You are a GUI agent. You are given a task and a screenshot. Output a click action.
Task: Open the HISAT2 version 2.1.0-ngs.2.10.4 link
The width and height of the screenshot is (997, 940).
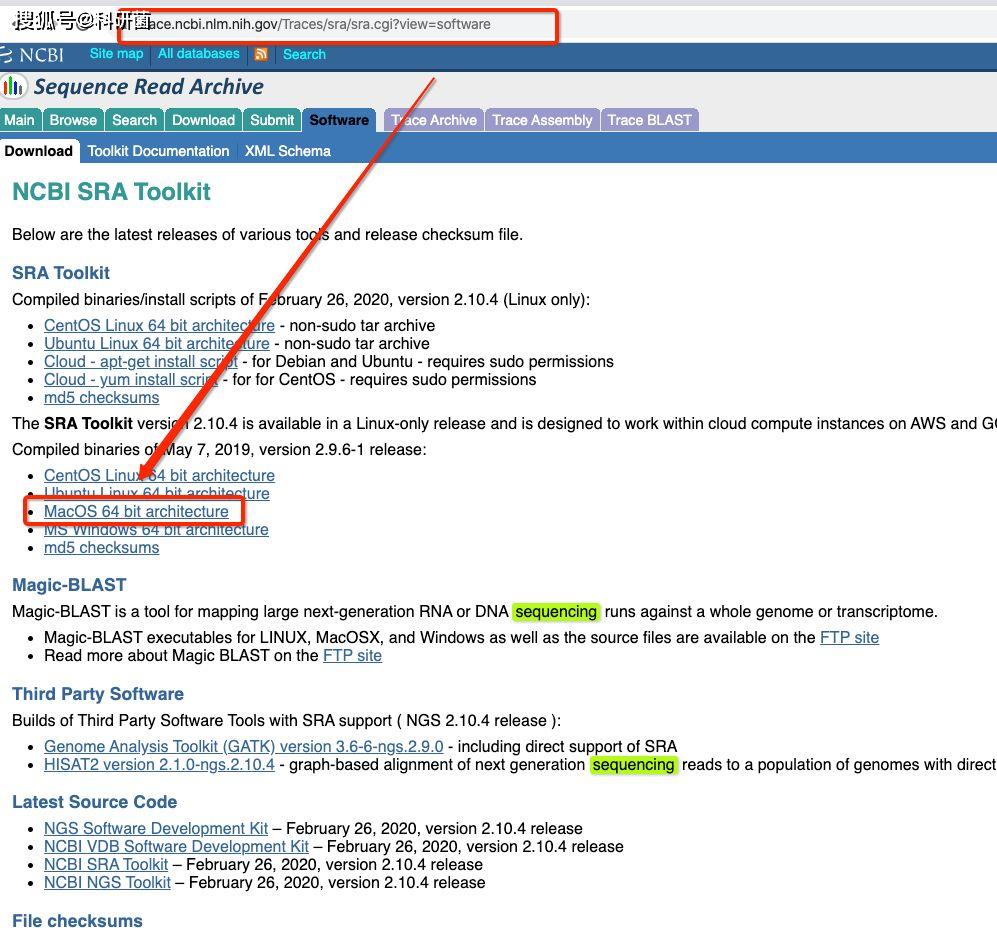159,764
